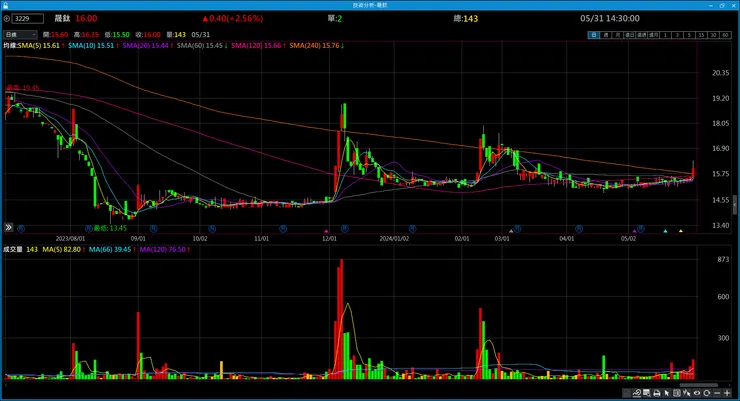
Task: Click the cyan triangle marker on time axis
Action: coord(665,231)
